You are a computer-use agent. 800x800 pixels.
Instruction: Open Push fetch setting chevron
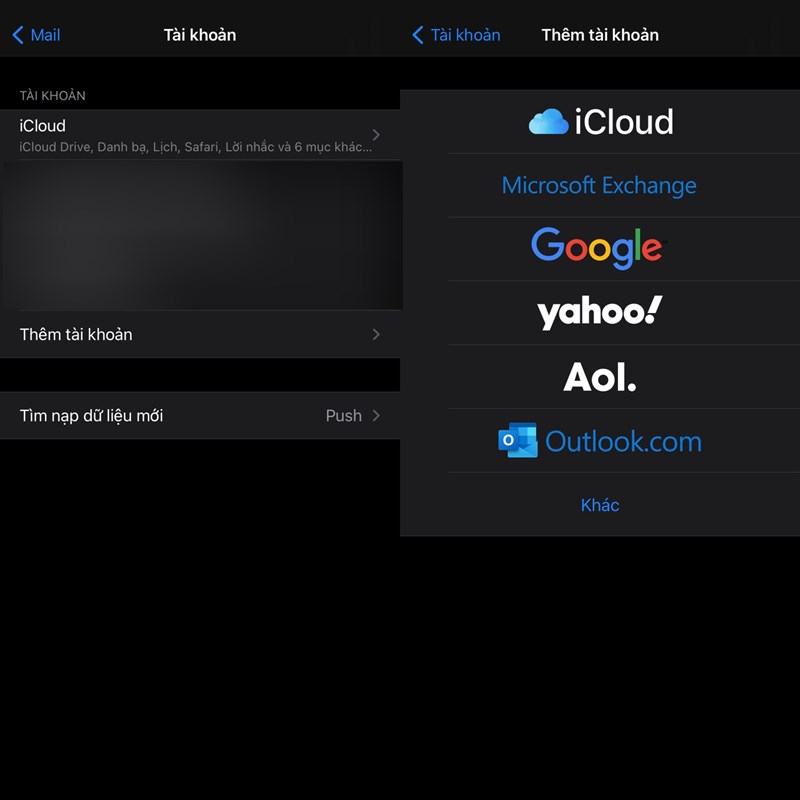coord(376,415)
